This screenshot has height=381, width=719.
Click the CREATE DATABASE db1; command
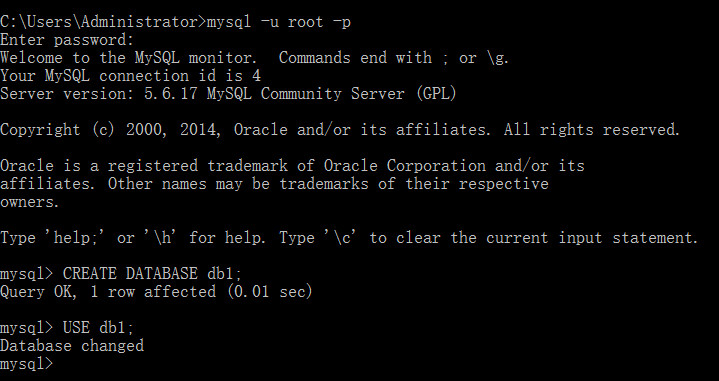[152, 274]
